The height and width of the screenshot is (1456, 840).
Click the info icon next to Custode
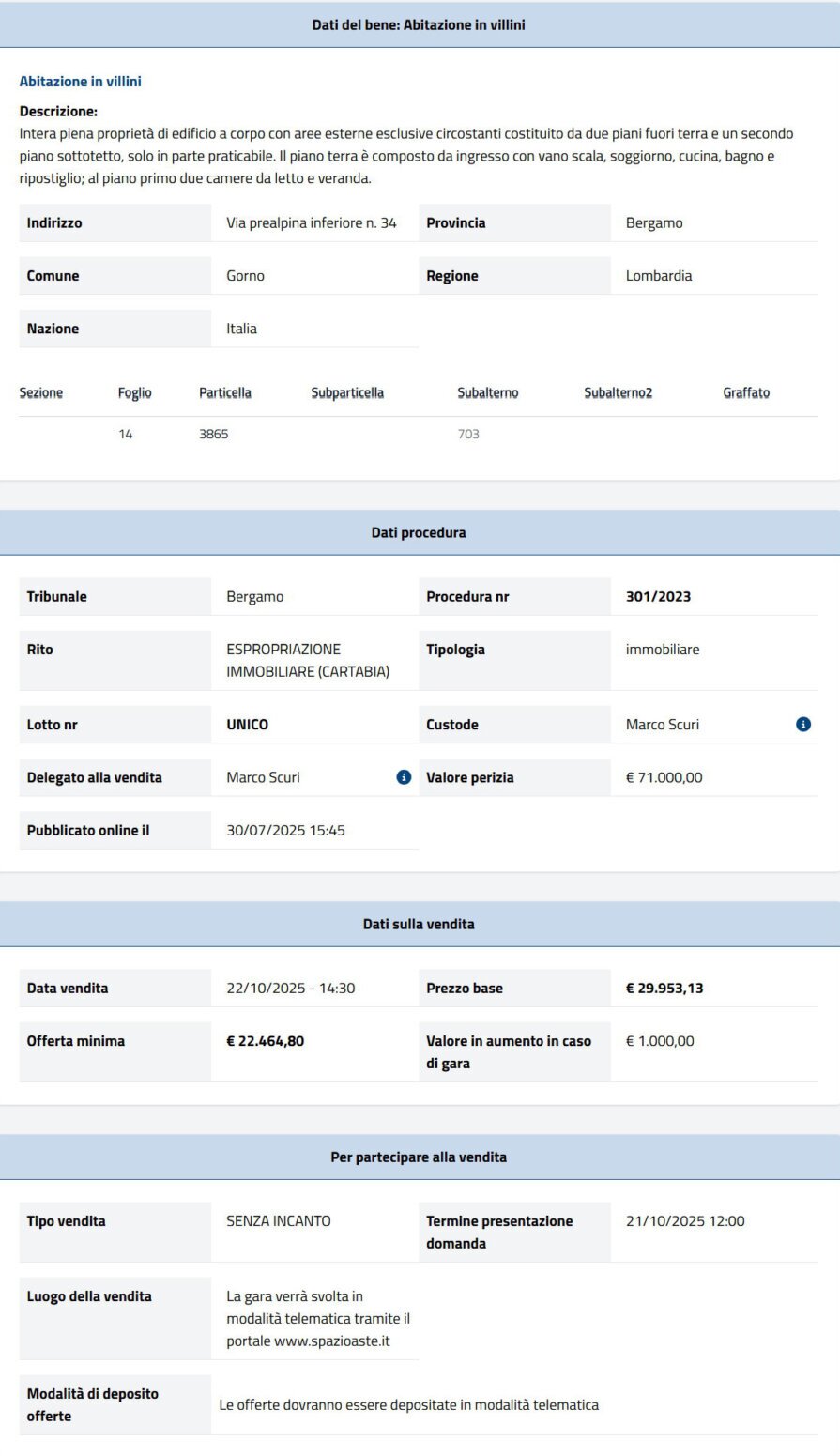pos(803,725)
